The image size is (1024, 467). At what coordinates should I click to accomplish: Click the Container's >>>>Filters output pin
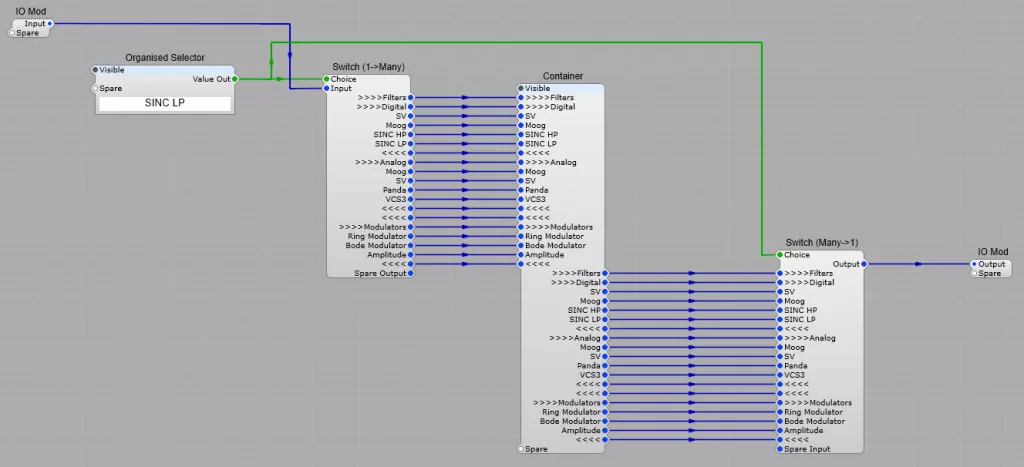tap(605, 273)
